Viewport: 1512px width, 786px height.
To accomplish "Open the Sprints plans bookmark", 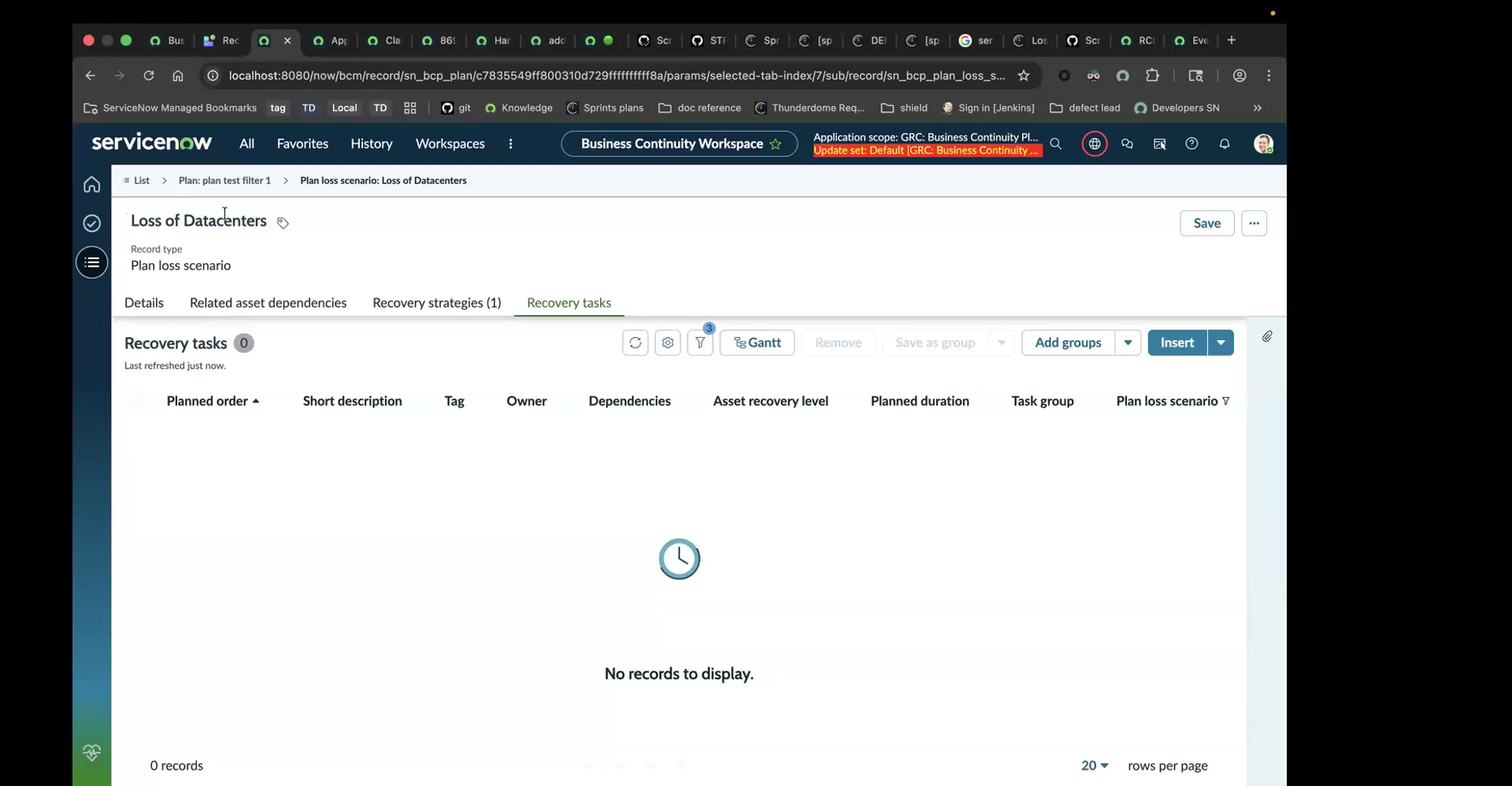I will [x=605, y=108].
